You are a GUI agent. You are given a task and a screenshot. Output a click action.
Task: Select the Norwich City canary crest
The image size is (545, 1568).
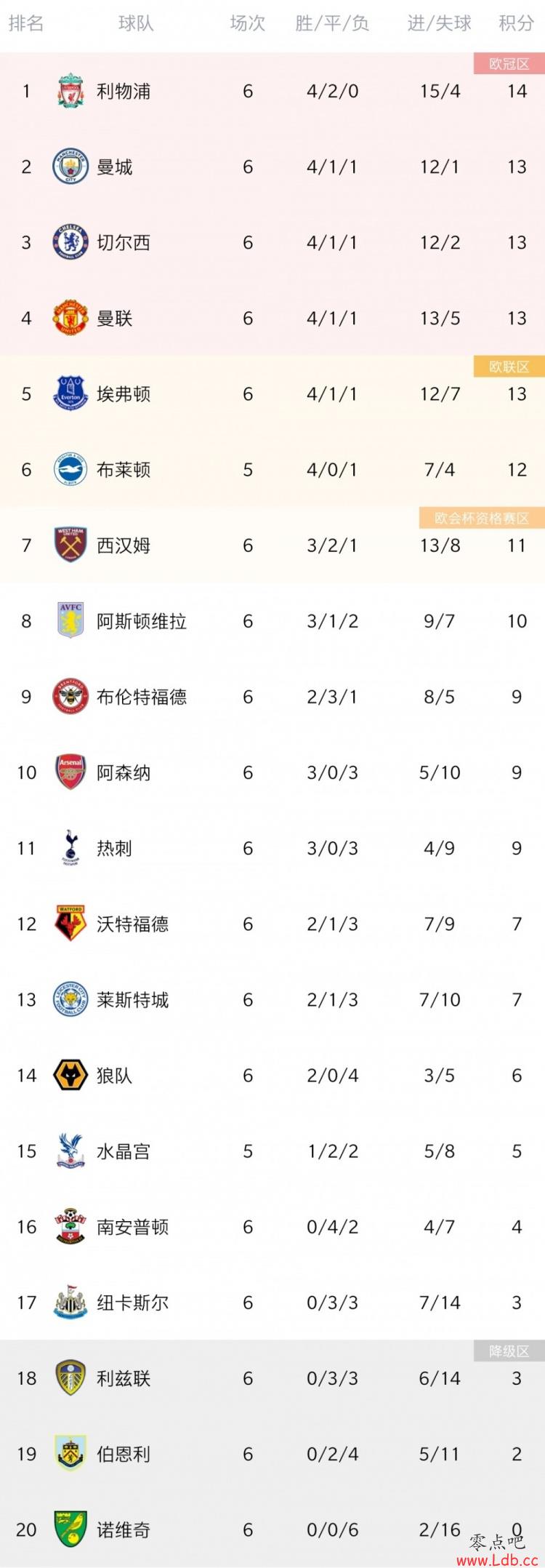tap(70, 1529)
